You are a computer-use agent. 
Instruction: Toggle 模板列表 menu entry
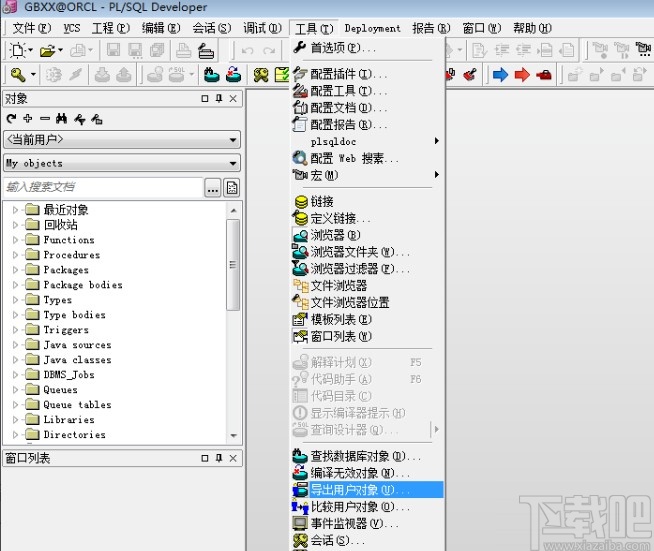click(367, 320)
